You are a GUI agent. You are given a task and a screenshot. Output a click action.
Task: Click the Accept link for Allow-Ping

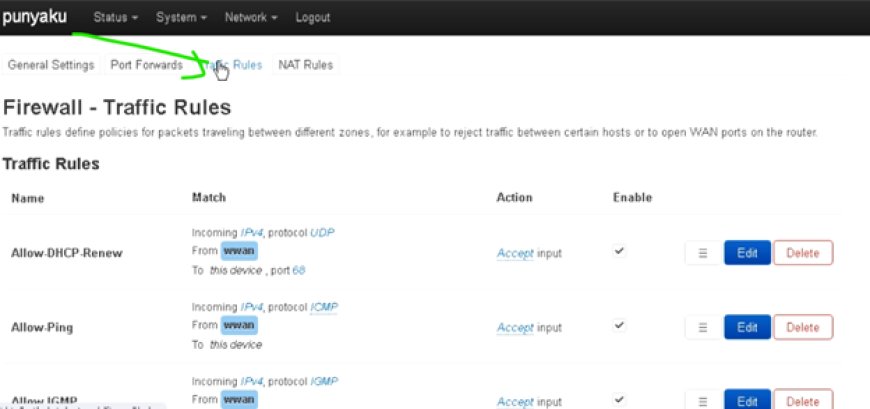pyautogui.click(x=515, y=328)
